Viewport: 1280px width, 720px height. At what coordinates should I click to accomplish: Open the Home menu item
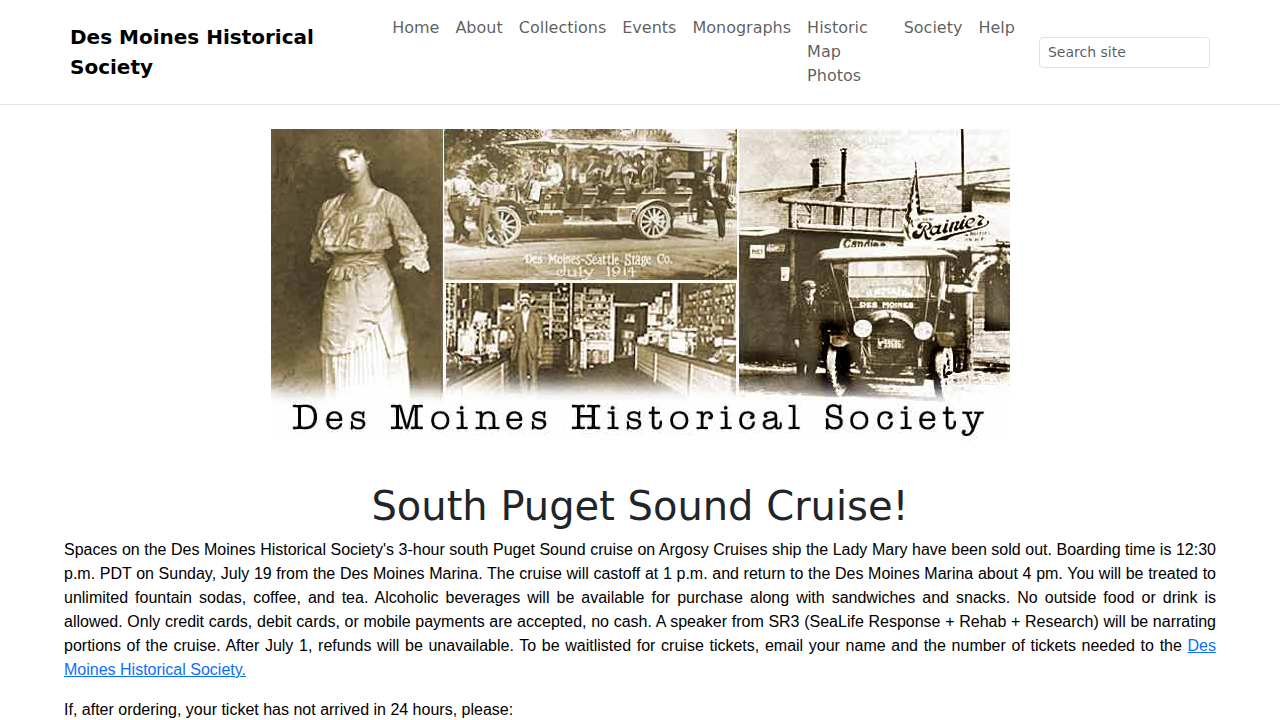coord(415,27)
